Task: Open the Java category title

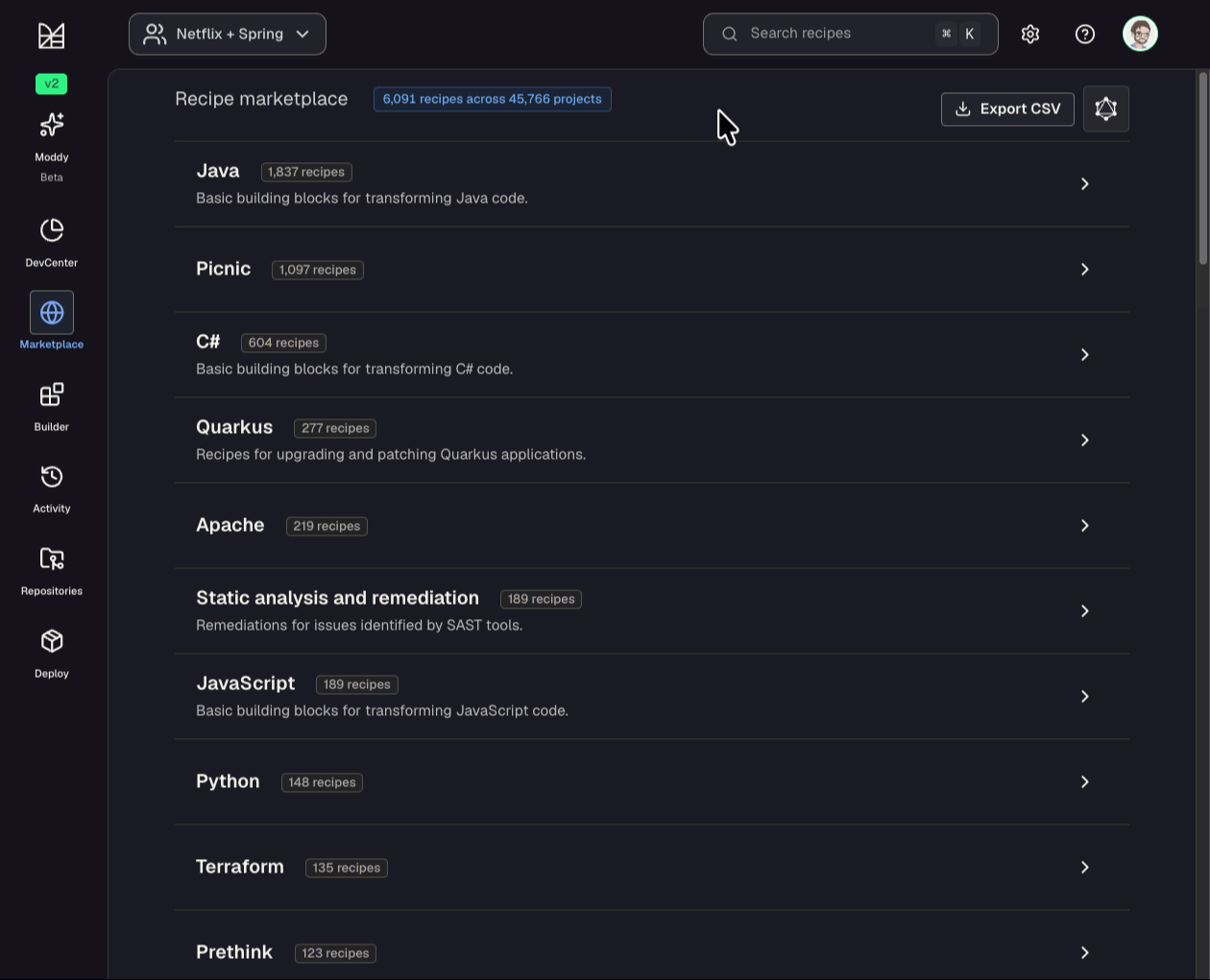Action: point(218,171)
